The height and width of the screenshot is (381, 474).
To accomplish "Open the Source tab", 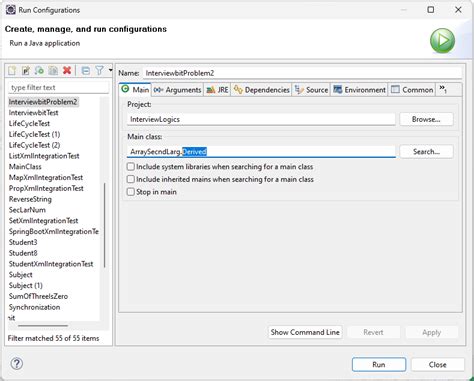I will pos(311,90).
